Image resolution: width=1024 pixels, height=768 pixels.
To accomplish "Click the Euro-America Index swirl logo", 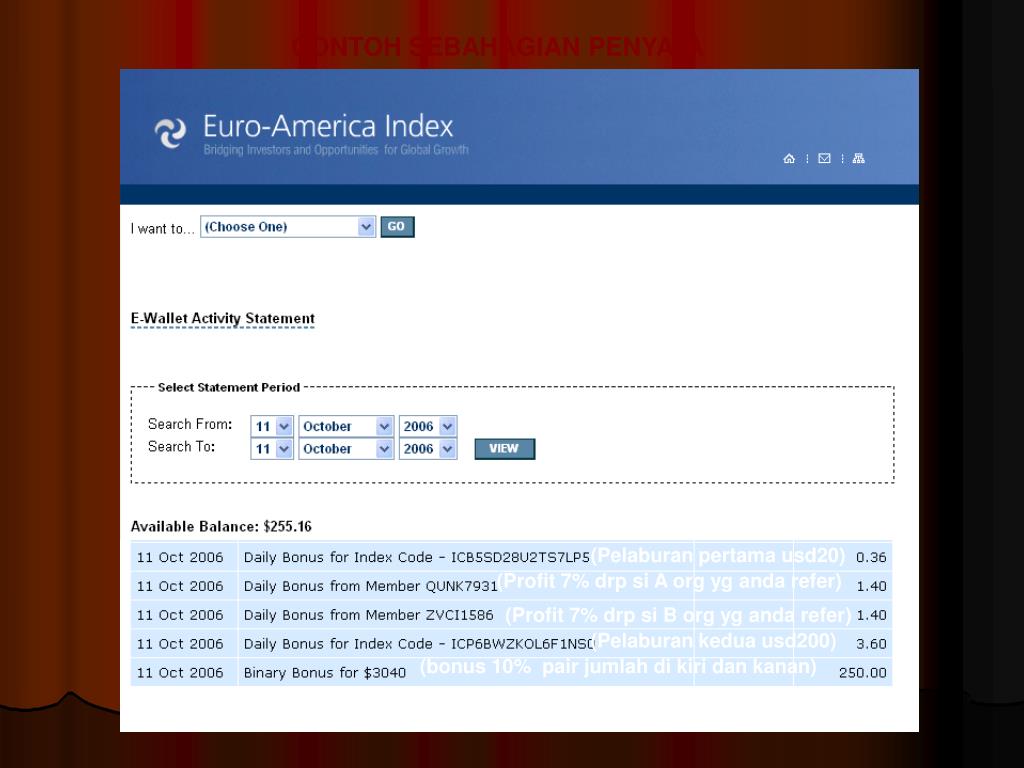I will point(170,133).
